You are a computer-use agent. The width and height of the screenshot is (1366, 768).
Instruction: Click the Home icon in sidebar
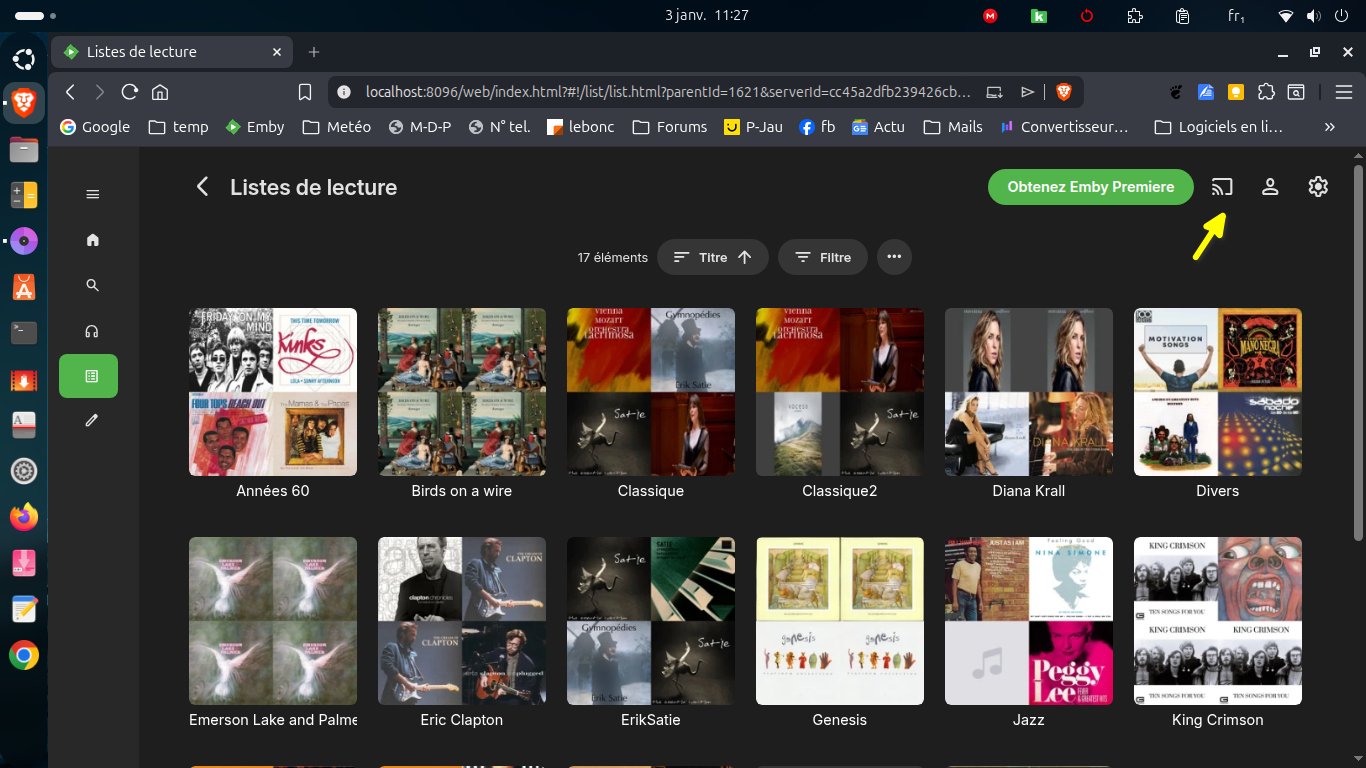[x=93, y=240]
